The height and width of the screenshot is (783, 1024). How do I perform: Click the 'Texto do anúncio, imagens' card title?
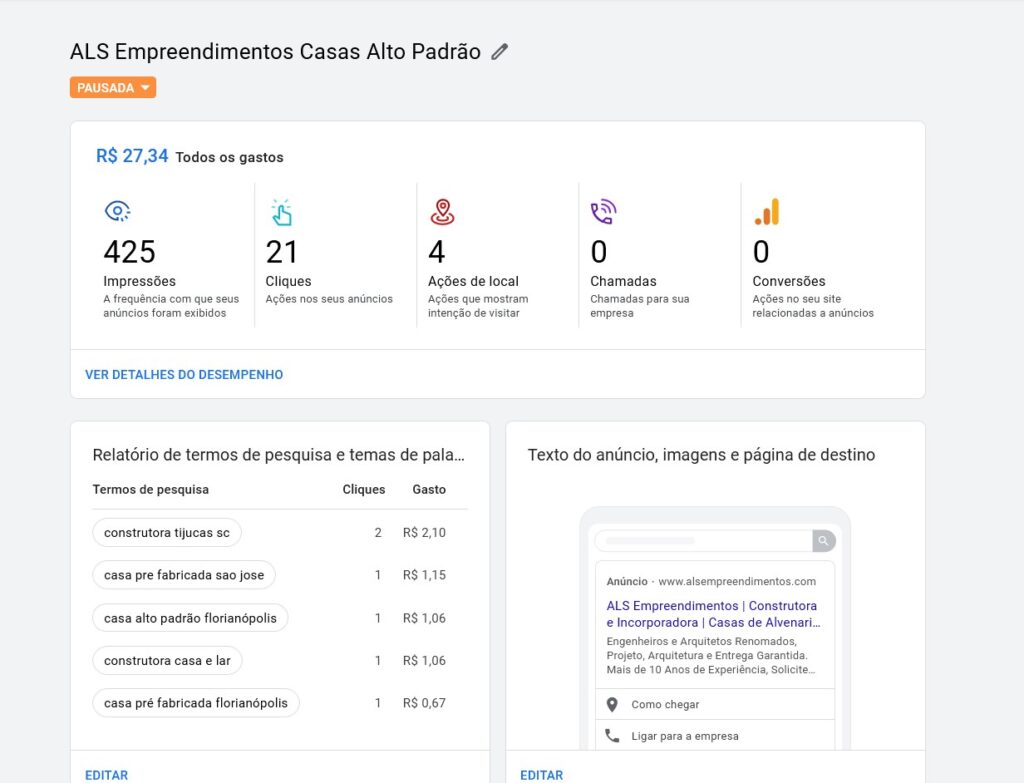[701, 455]
